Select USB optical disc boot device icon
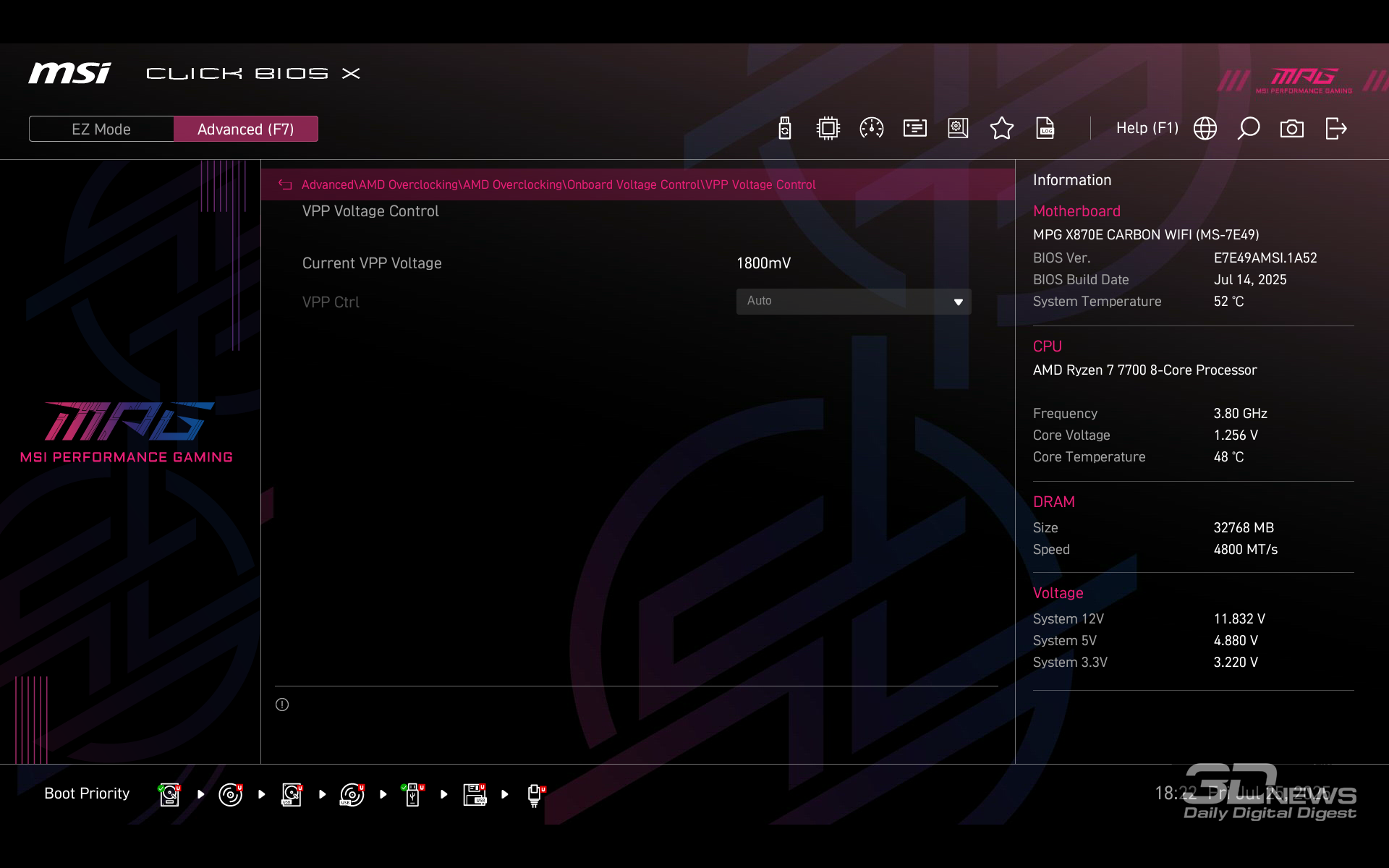 pos(352,794)
